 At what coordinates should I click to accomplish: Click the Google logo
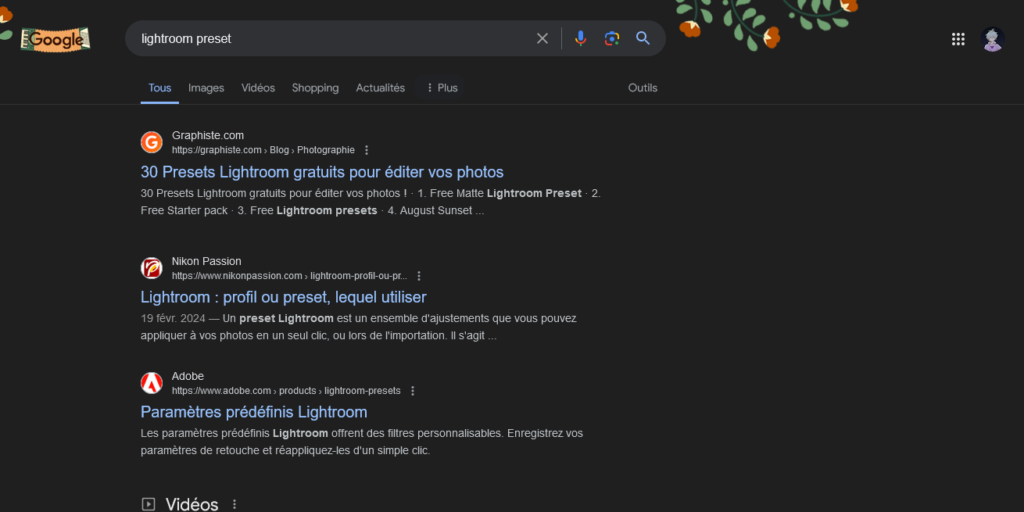click(x=56, y=39)
